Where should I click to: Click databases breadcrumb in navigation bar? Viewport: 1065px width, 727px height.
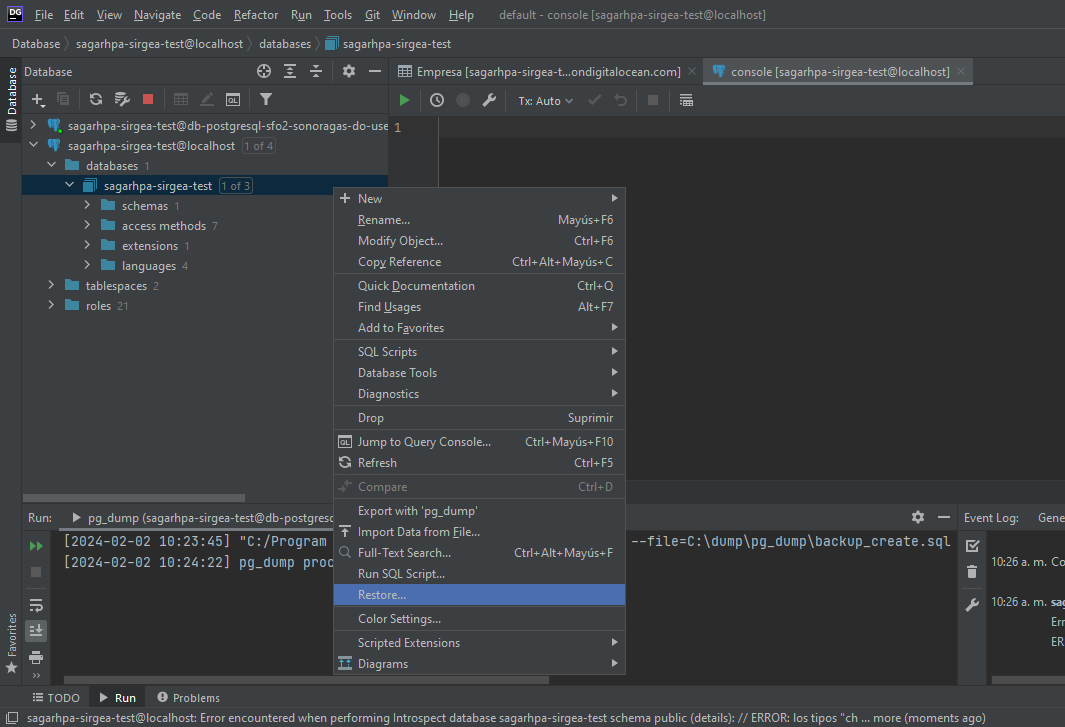(285, 44)
